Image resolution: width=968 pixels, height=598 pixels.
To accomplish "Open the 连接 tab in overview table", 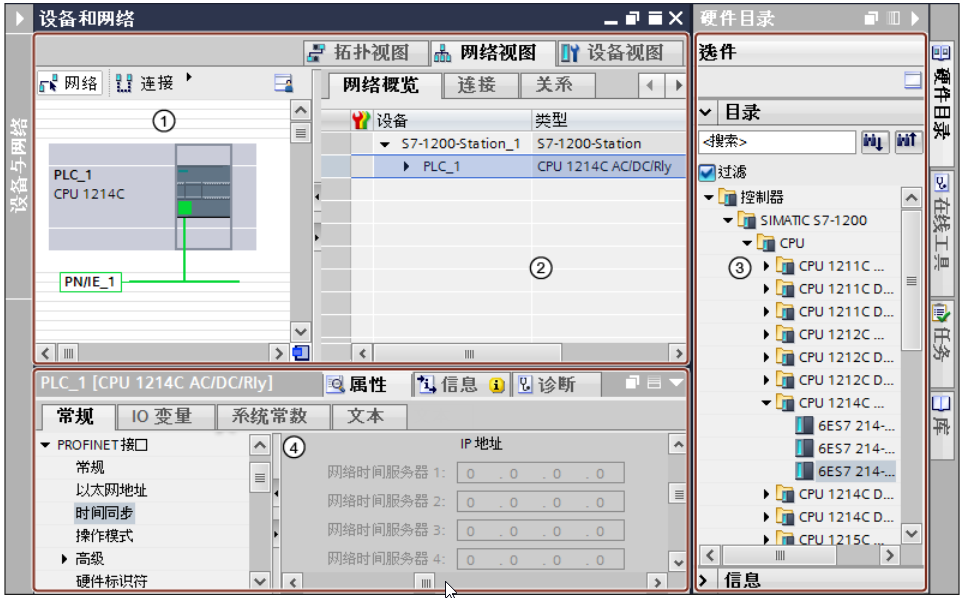I will (x=480, y=85).
